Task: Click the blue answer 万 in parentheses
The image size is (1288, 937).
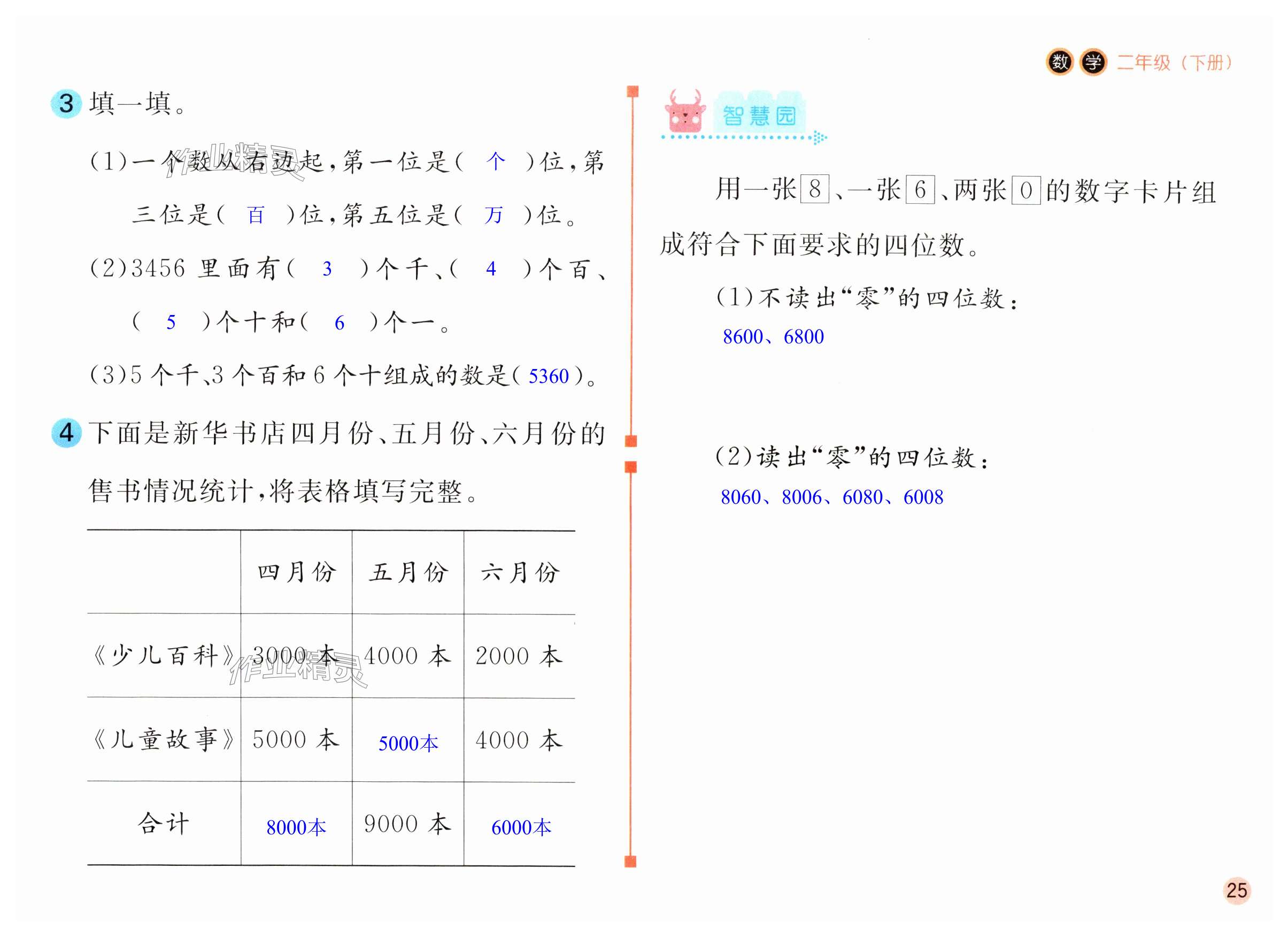Action: pos(493,216)
